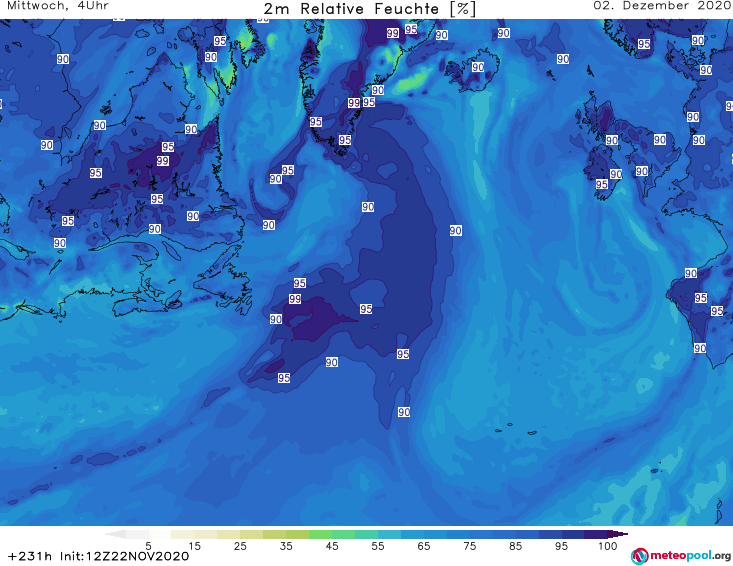Screen dimensions: 733x566
Task: Click the colorbar tick label '100'
Action: [x=608, y=546]
